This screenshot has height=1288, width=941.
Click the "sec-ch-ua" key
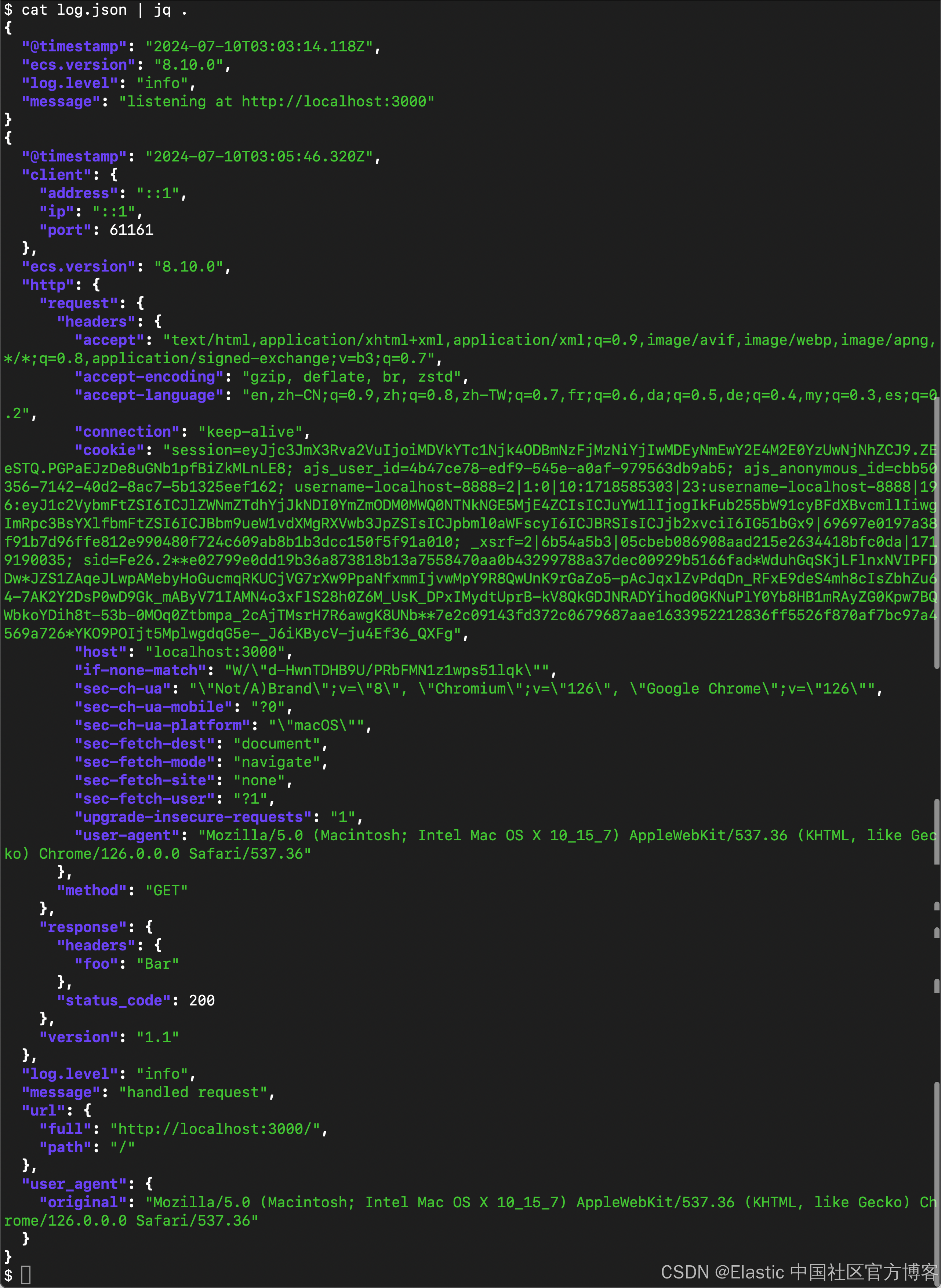(123, 688)
